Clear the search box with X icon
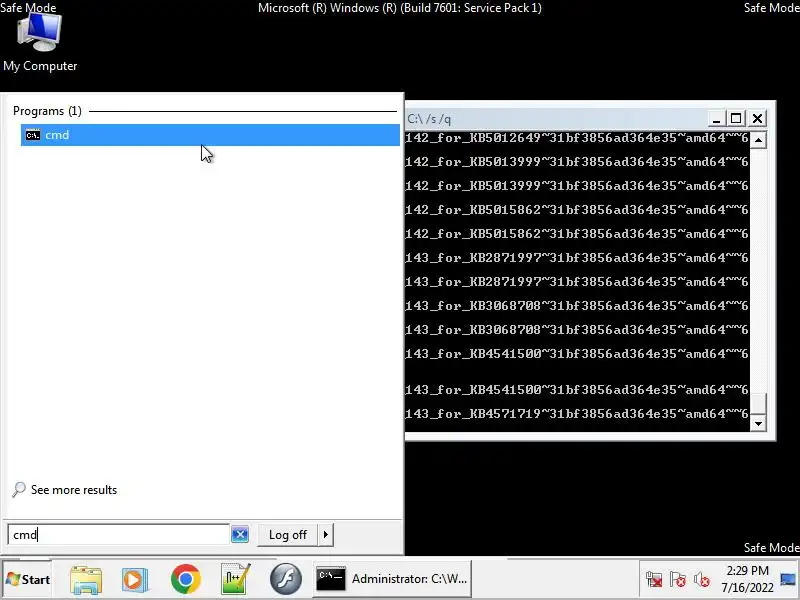 click(x=240, y=535)
